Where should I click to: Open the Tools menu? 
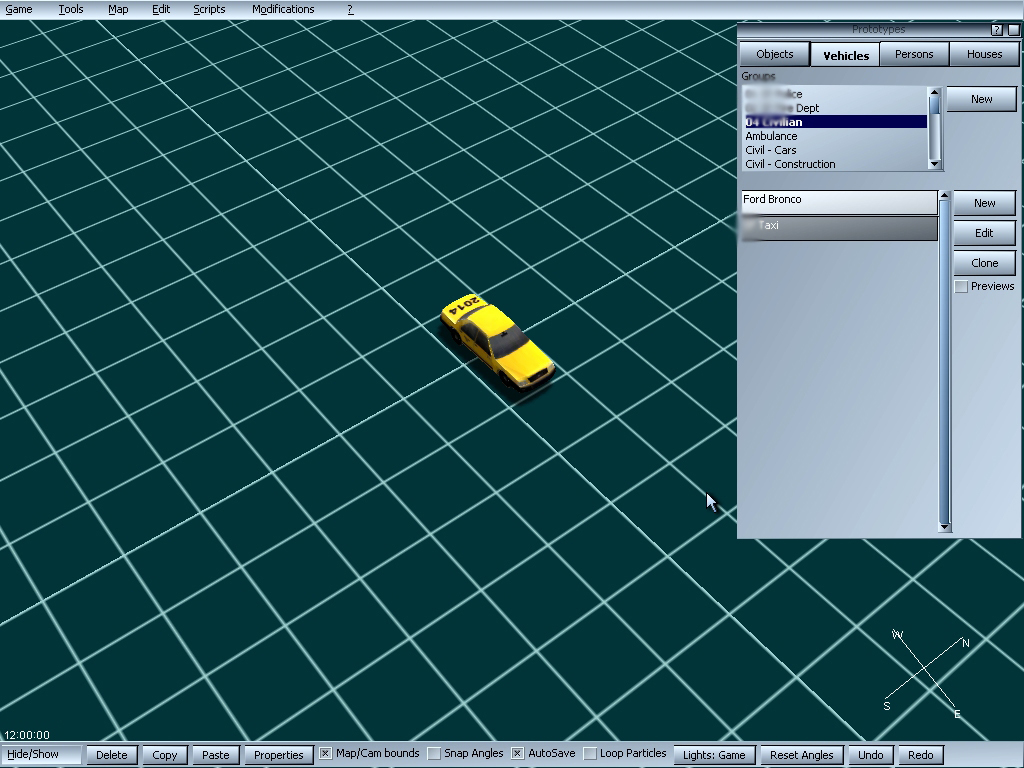71,9
